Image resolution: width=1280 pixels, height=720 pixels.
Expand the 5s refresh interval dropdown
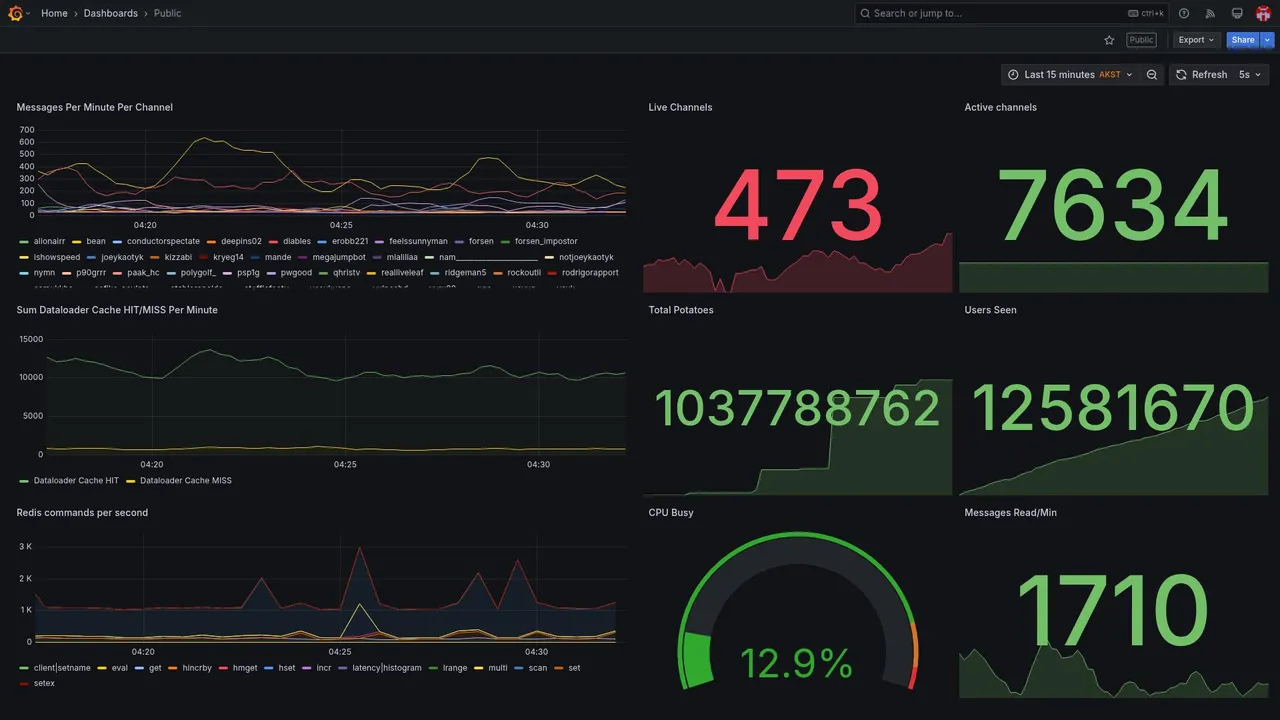click(x=1251, y=75)
